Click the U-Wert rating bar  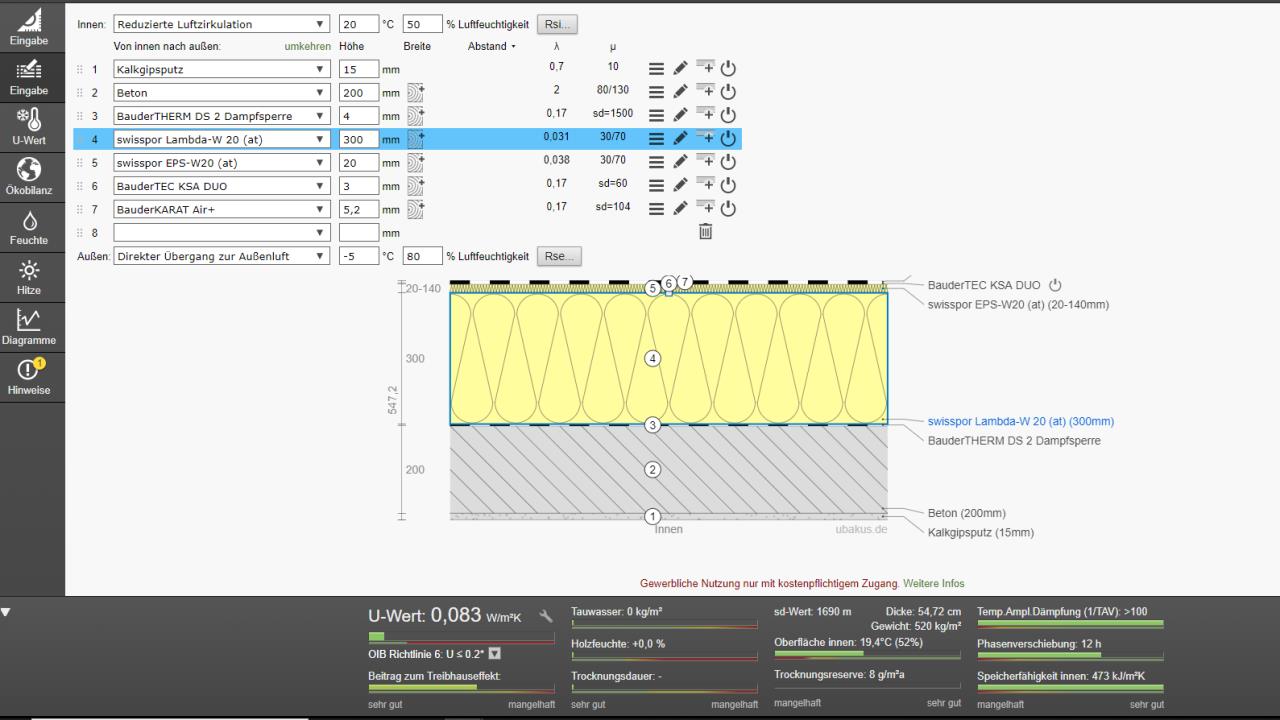pyautogui.click(x=461, y=637)
